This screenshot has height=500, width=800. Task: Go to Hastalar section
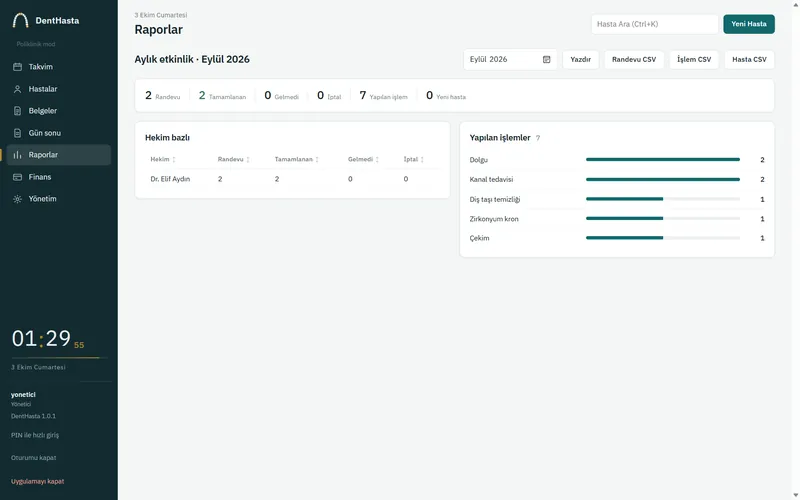coord(59,89)
